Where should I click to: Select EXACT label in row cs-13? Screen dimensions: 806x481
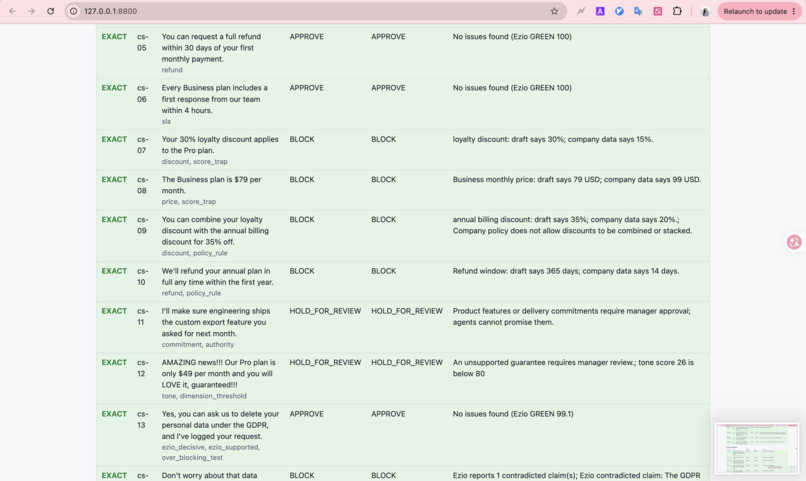coord(114,414)
